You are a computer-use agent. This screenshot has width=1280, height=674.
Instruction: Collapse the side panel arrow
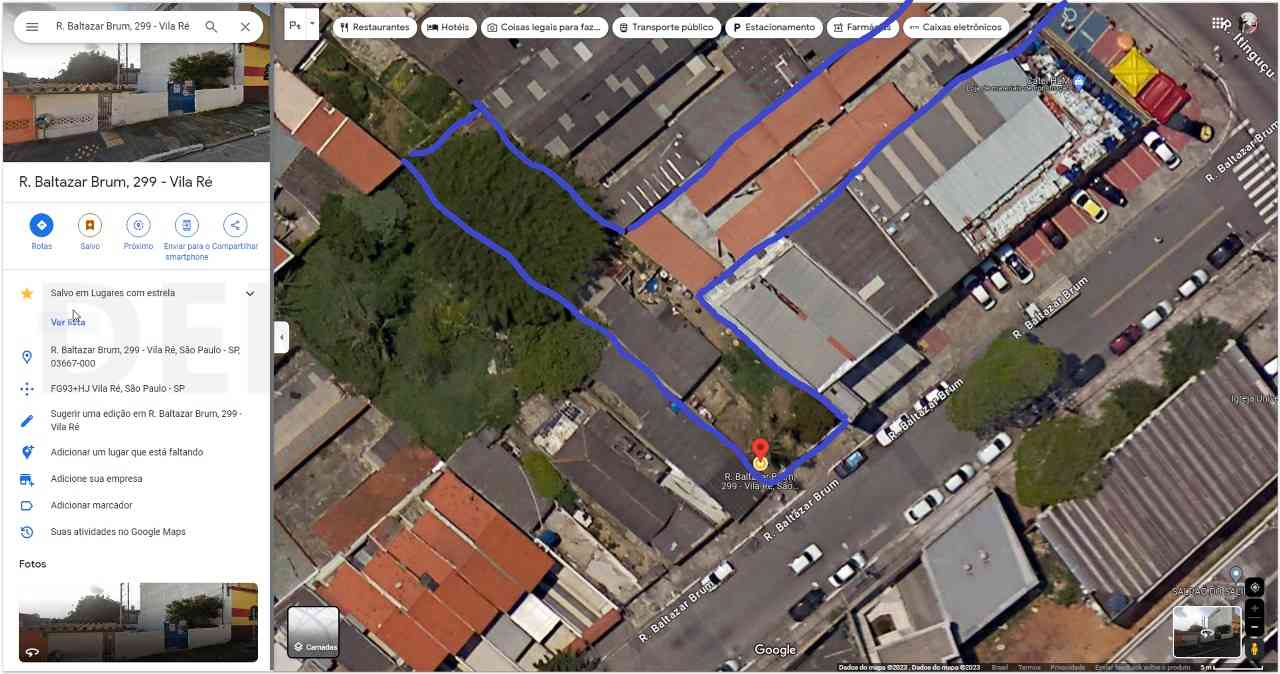tap(281, 337)
